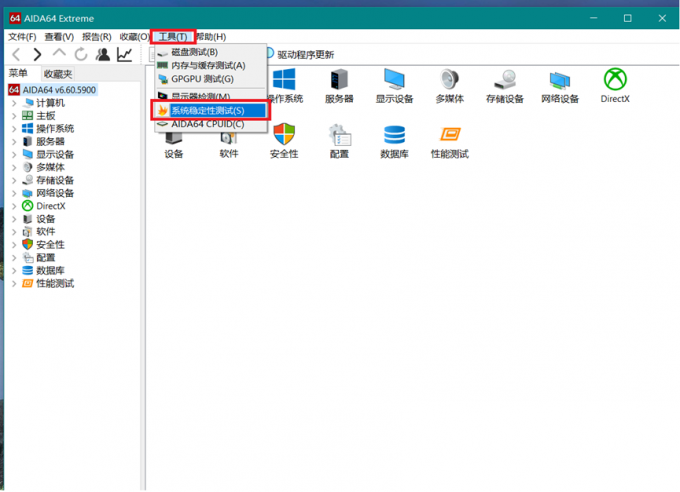Select AIDA64 v6.60.5900 tree root
This screenshot has width=680, height=492.
pyautogui.click(x=53, y=90)
